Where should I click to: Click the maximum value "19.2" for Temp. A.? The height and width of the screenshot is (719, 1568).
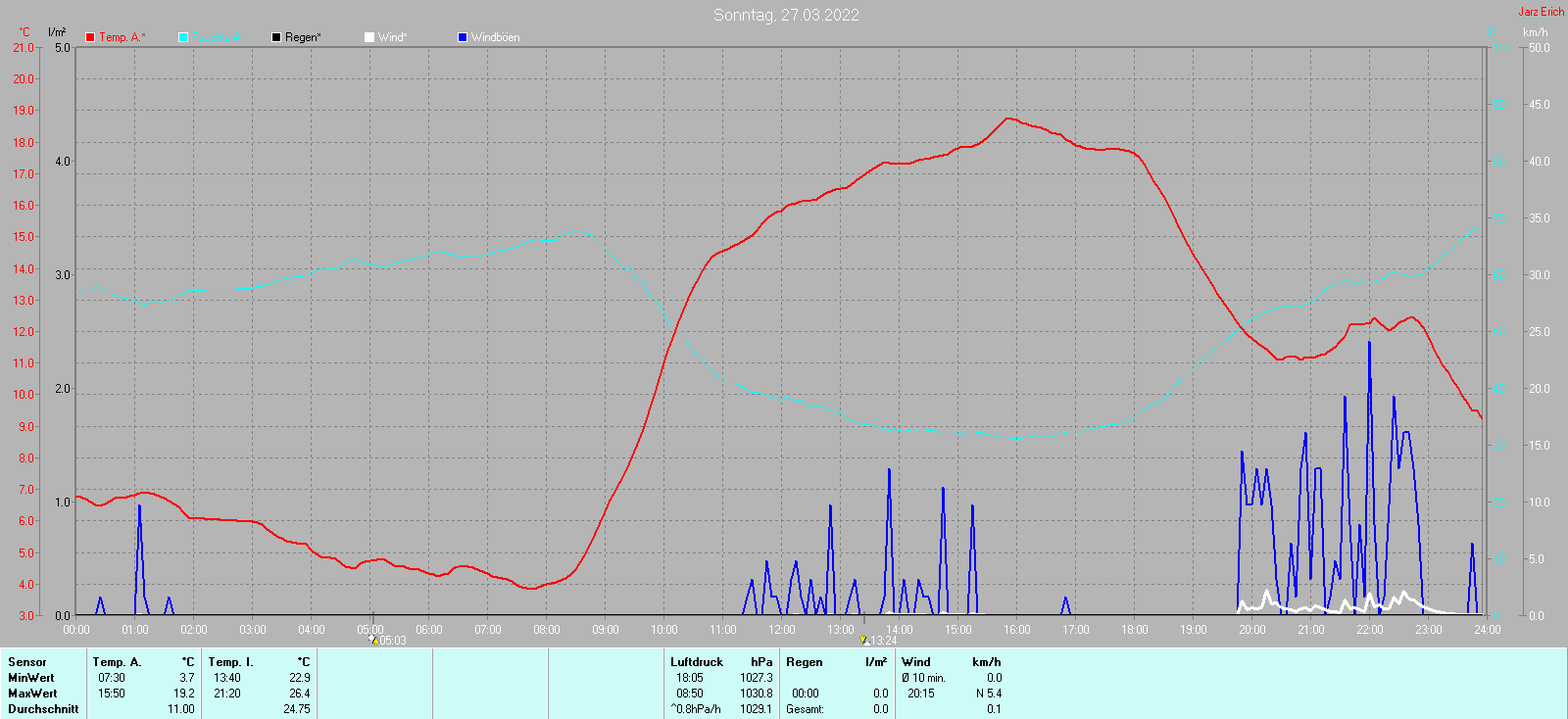[184, 694]
